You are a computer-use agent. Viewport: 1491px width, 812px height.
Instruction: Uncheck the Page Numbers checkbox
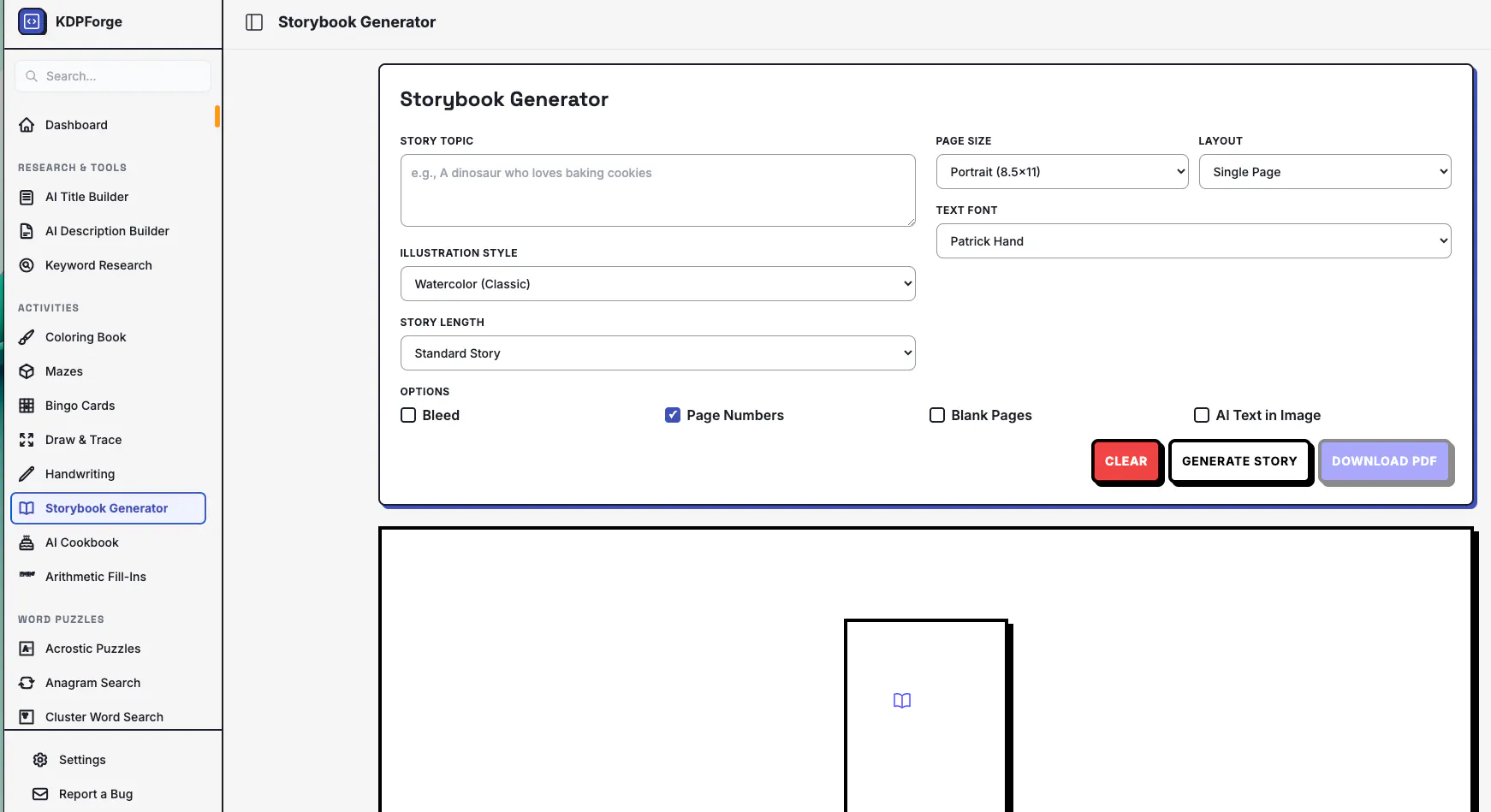tap(673, 415)
